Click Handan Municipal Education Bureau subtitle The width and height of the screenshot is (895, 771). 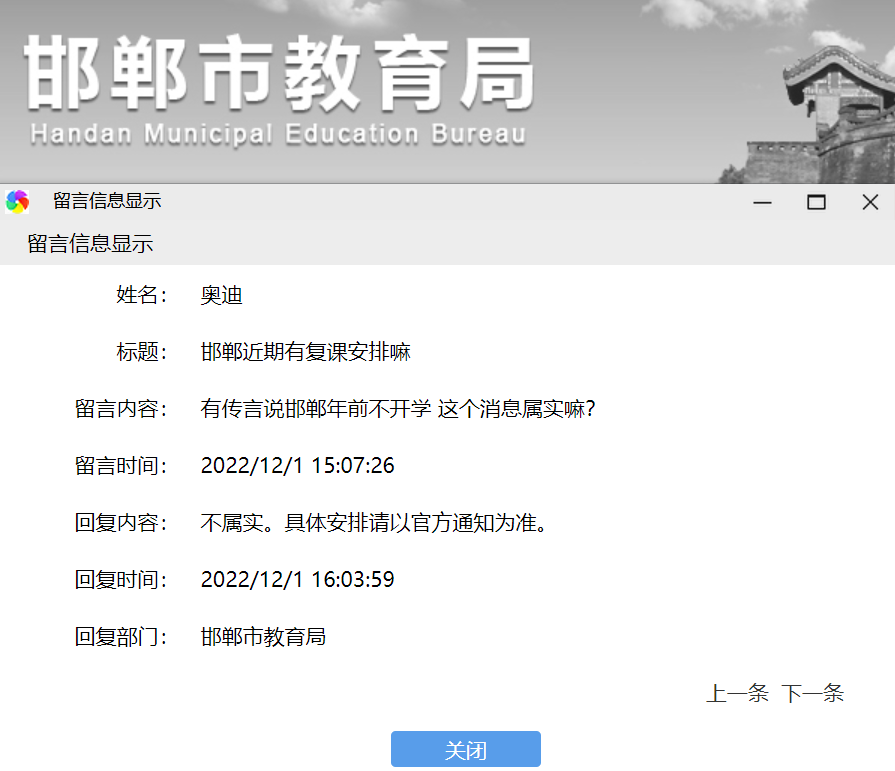click(x=278, y=134)
